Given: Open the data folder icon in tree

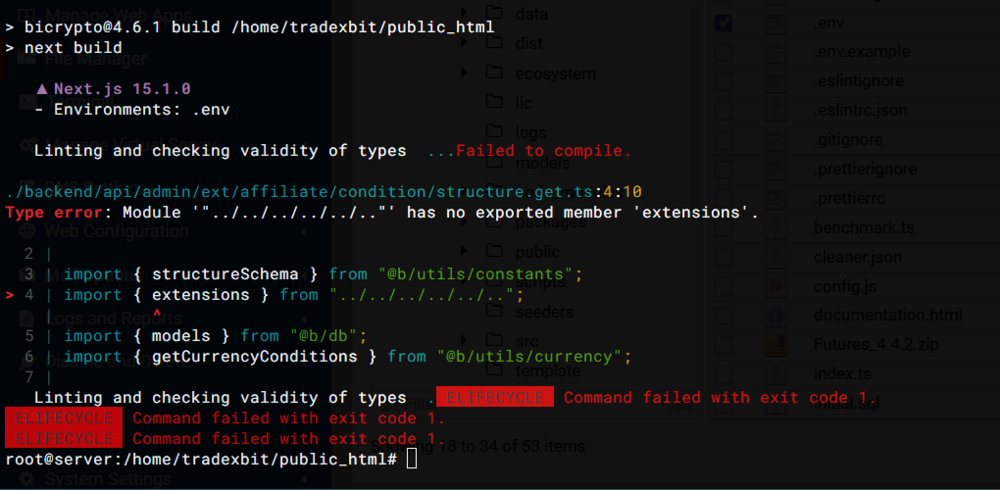Looking at the screenshot, I should 494,12.
